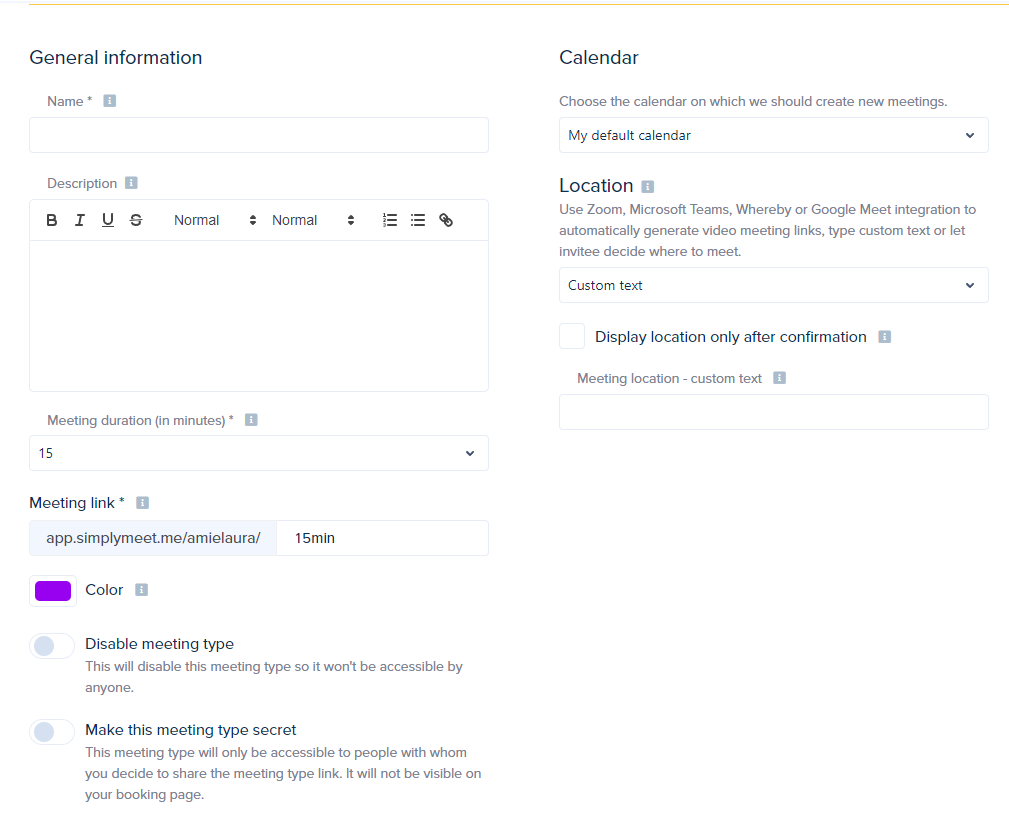Click info icon for Display location after confirmation
The image size is (1009, 831).
885,337
